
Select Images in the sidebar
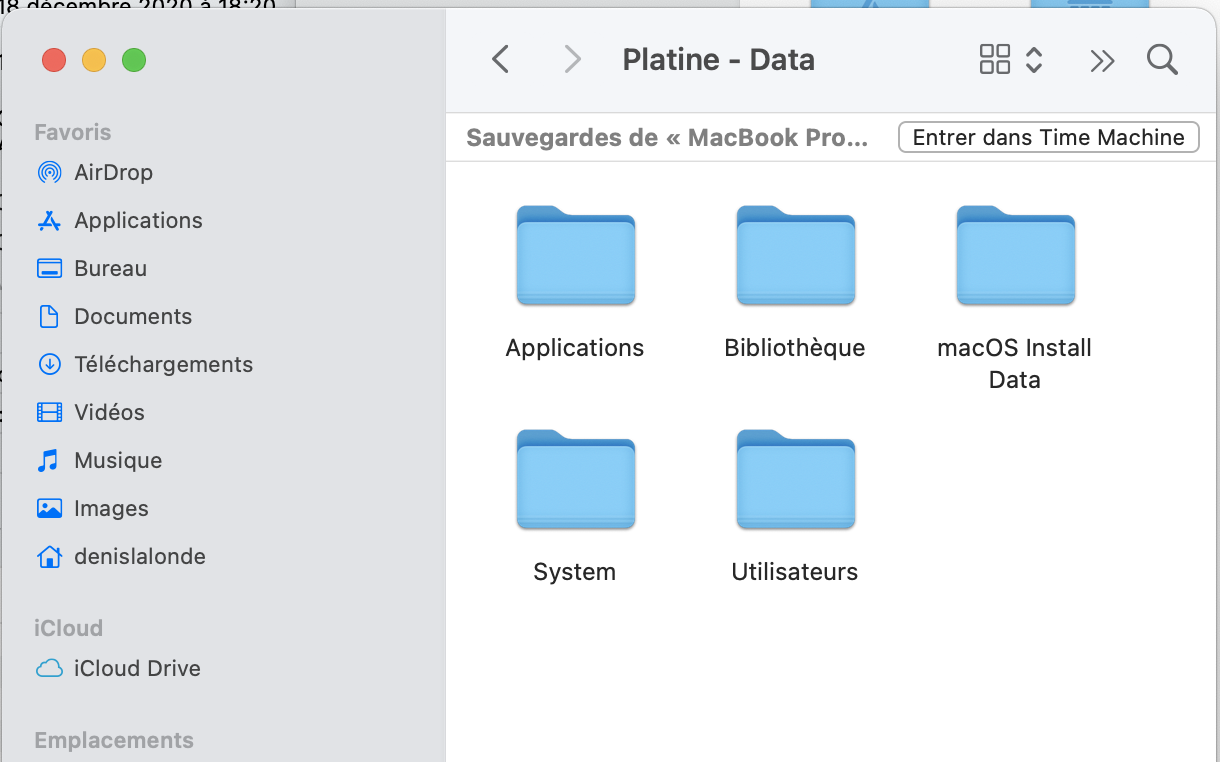111,508
